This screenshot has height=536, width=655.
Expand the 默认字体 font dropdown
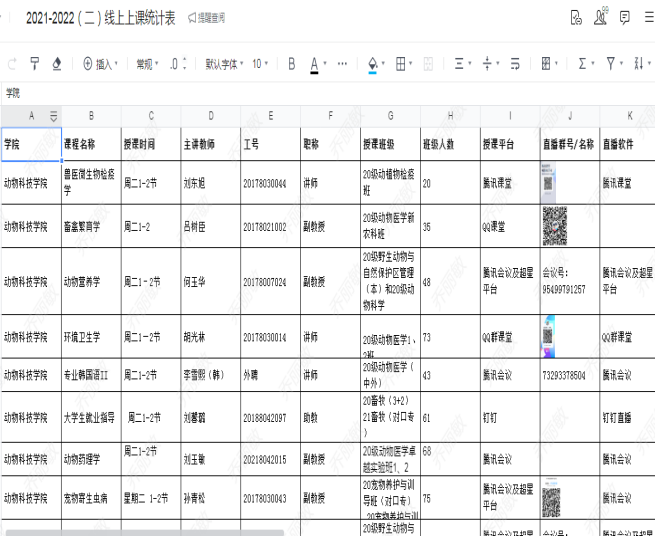tap(224, 64)
